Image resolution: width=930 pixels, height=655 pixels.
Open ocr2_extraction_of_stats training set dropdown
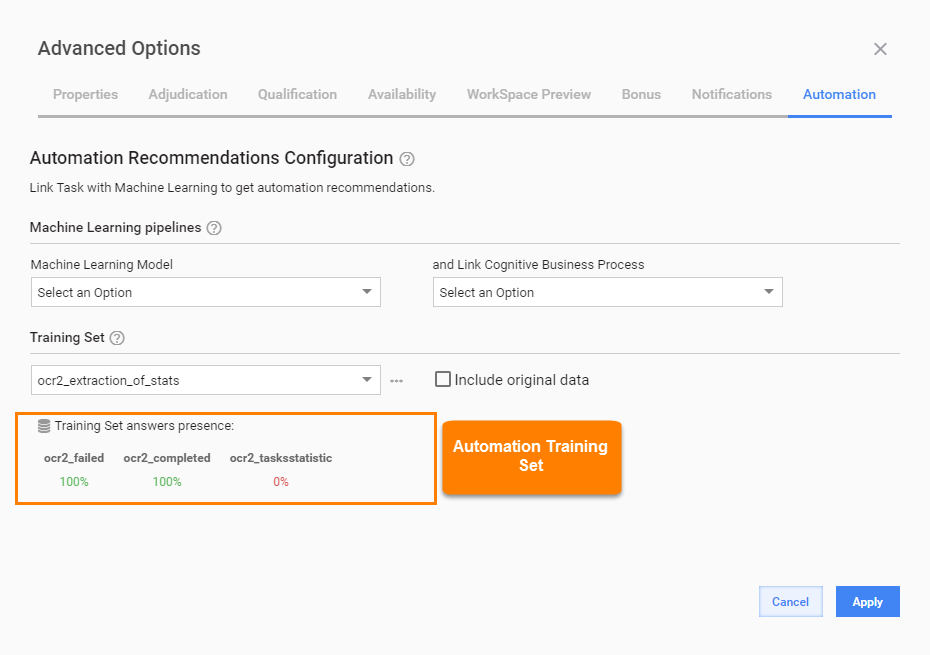[x=206, y=380]
